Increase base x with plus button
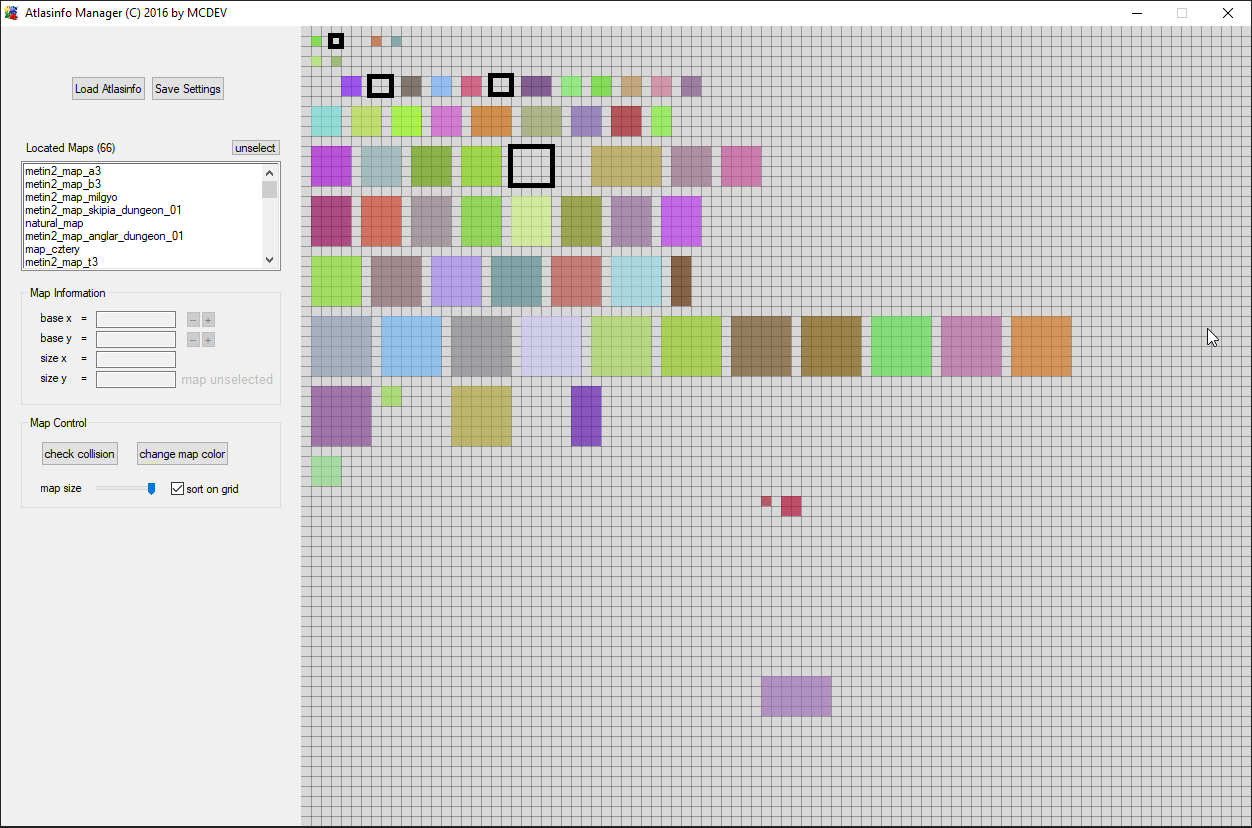The image size is (1252, 828). coord(208,320)
